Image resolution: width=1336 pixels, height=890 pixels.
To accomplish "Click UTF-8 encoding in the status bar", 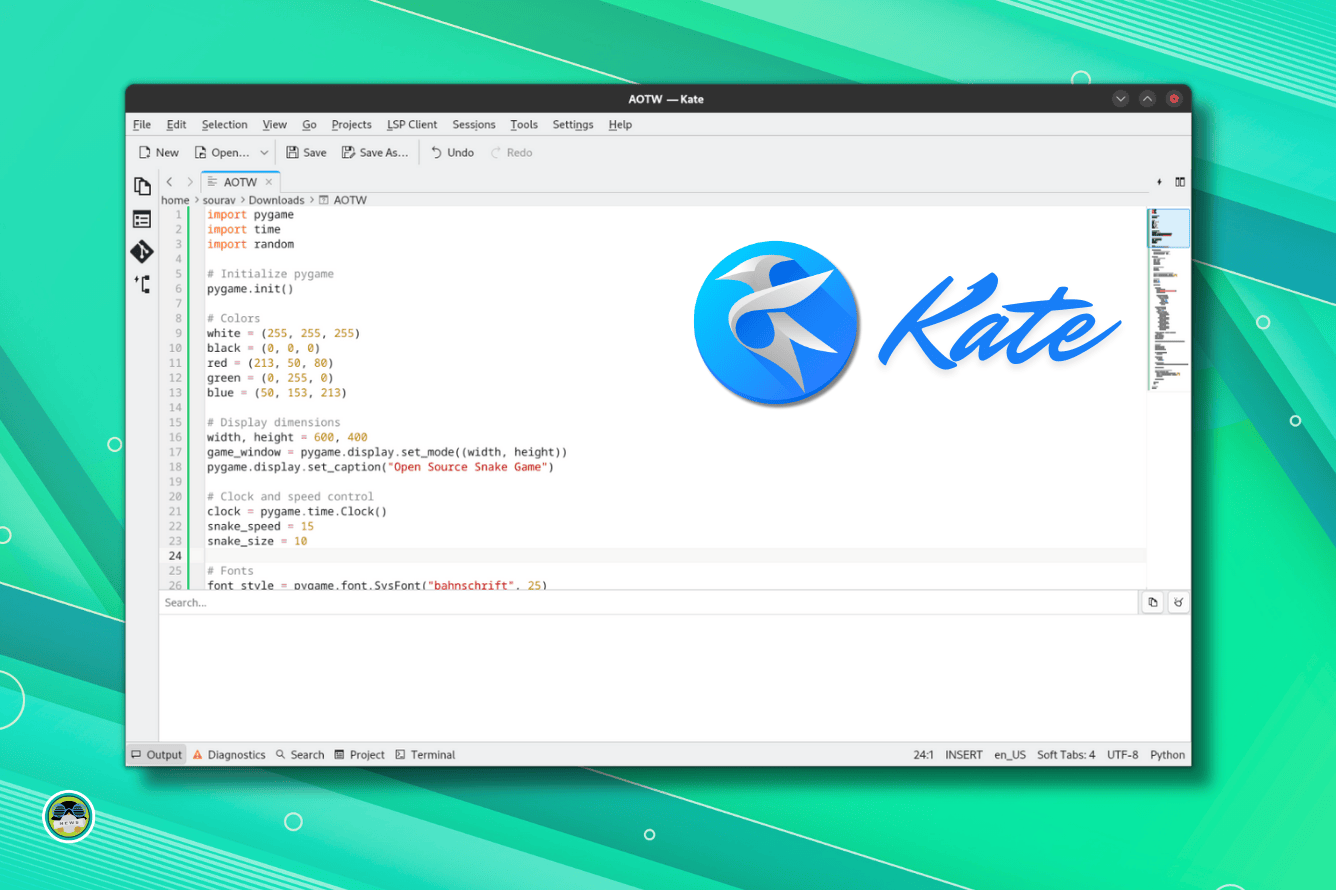I will click(x=1122, y=754).
